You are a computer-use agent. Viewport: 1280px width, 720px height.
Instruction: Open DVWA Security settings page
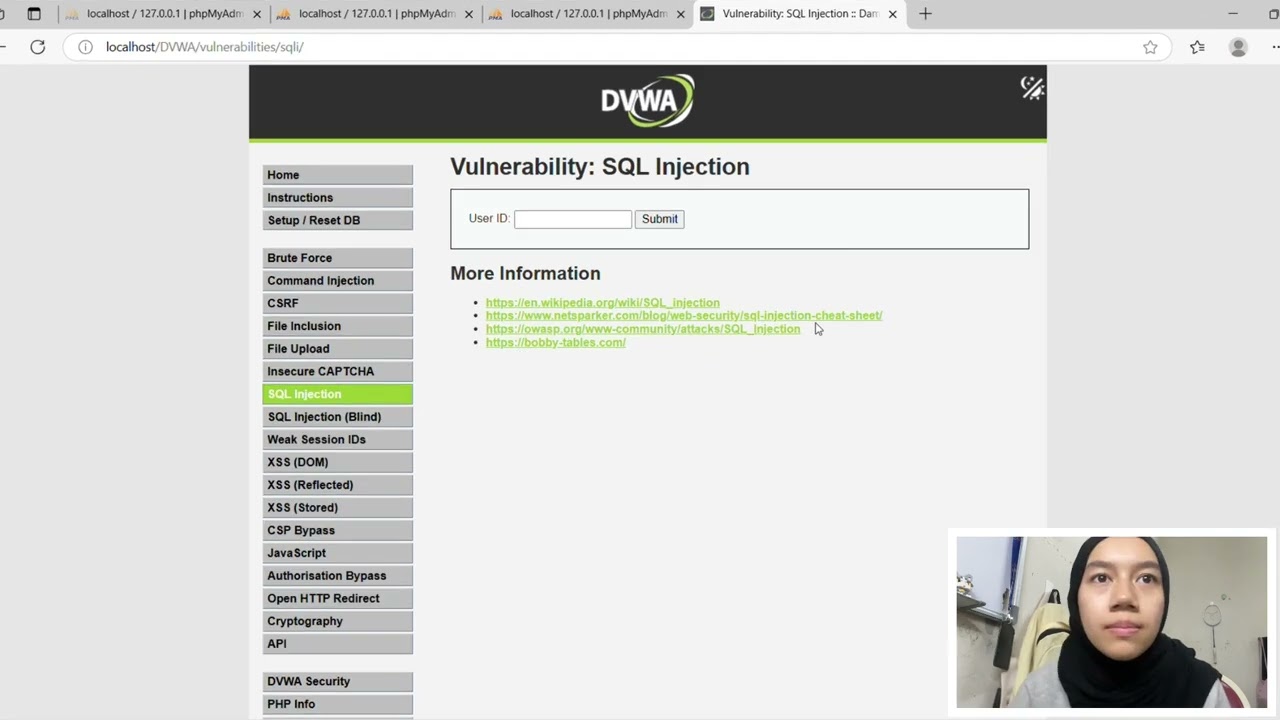(338, 682)
